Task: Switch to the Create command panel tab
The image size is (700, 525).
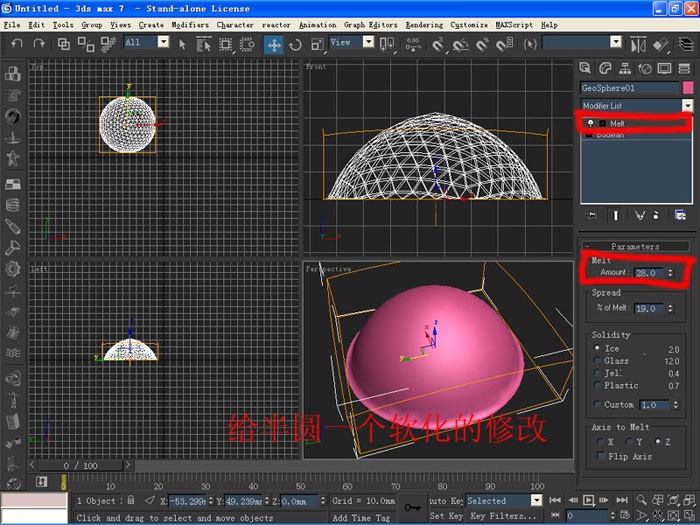Action: point(585,68)
